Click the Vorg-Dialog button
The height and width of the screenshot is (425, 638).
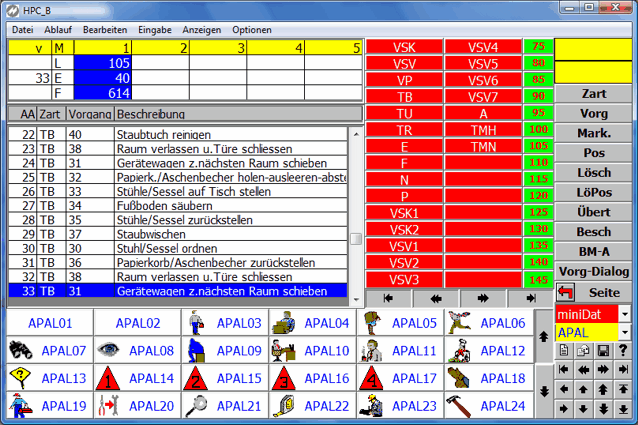click(x=594, y=269)
